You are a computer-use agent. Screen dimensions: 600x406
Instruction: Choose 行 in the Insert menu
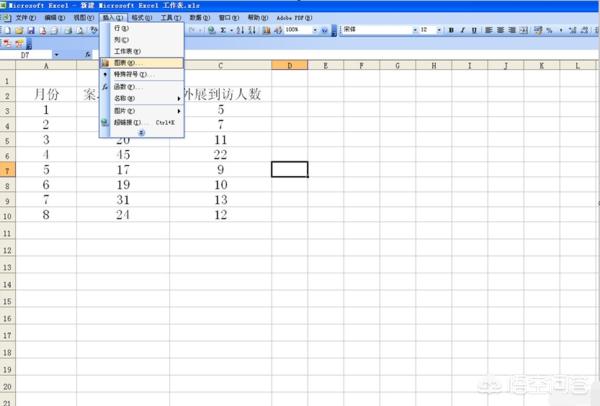pos(142,28)
